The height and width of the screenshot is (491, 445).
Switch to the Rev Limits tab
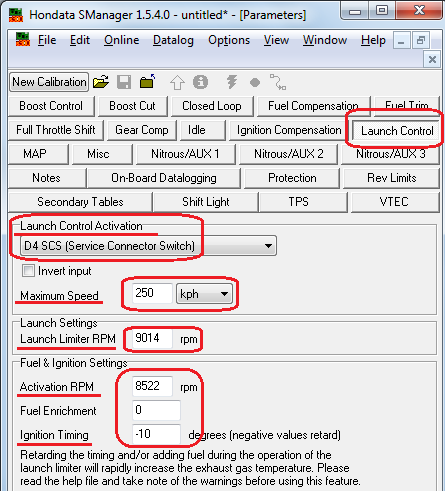pyautogui.click(x=391, y=178)
